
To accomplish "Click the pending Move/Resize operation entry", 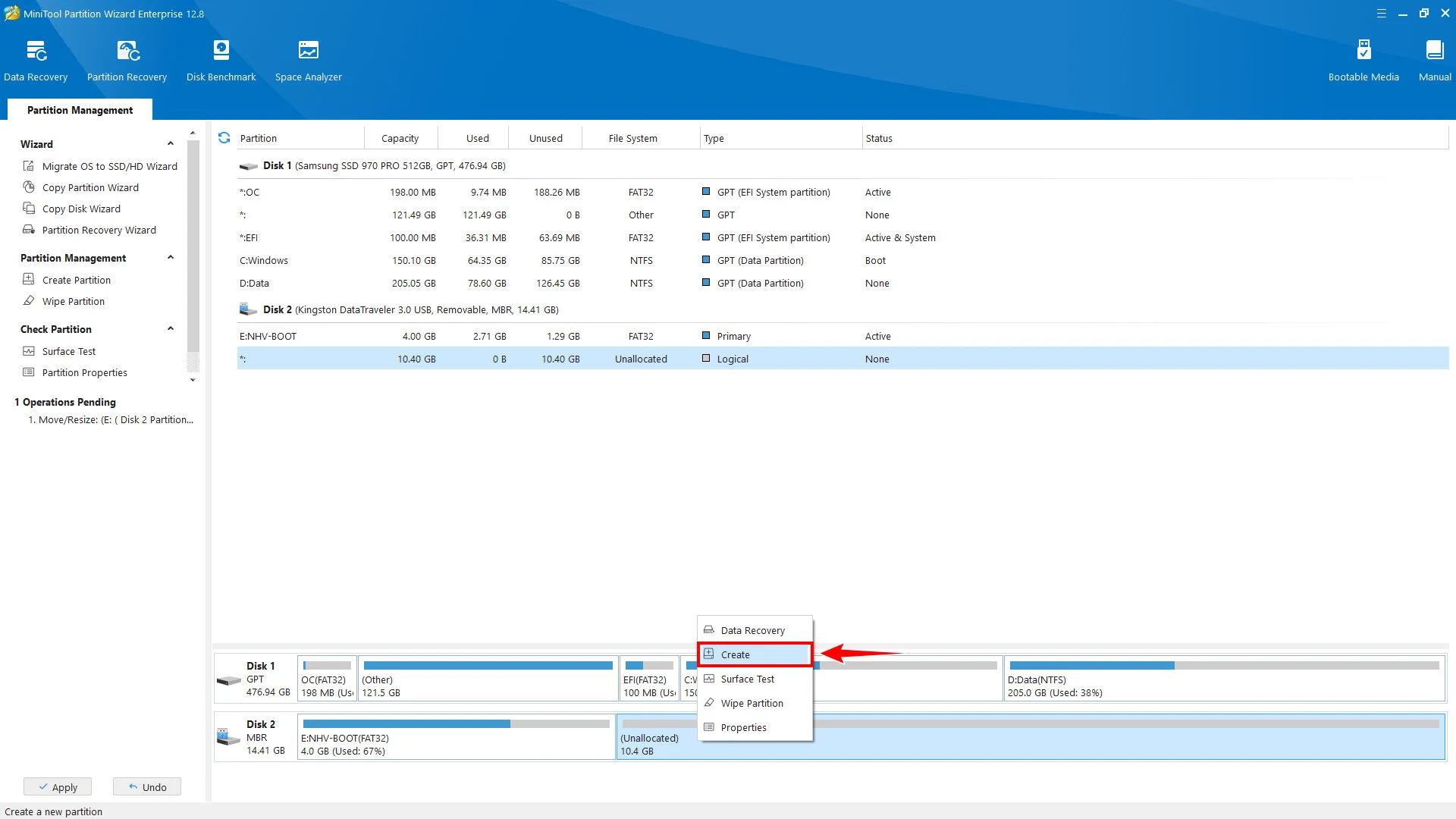I will click(x=111, y=419).
